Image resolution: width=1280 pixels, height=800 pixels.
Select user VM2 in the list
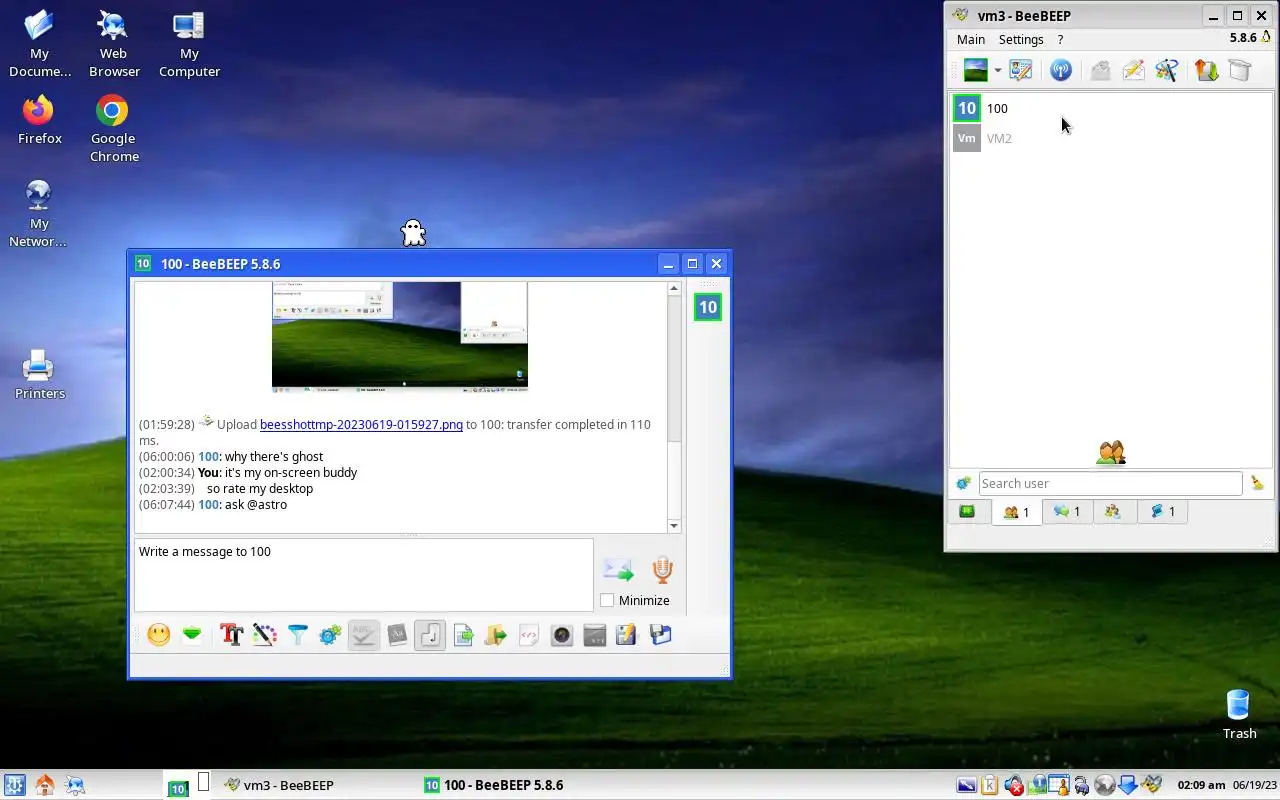click(1110, 138)
